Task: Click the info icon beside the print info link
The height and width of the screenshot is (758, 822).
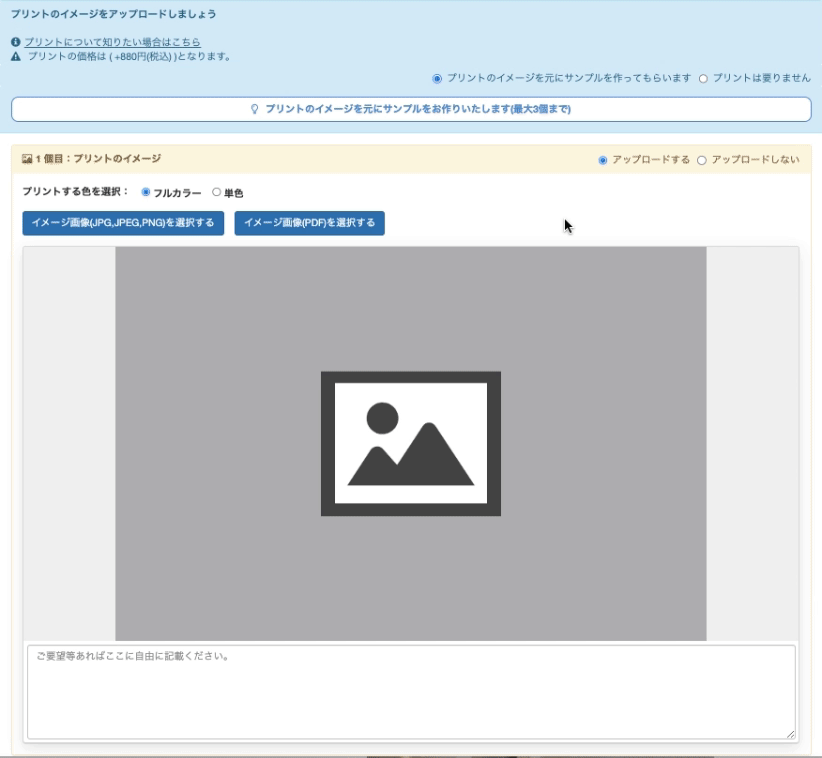Action: click(16, 42)
